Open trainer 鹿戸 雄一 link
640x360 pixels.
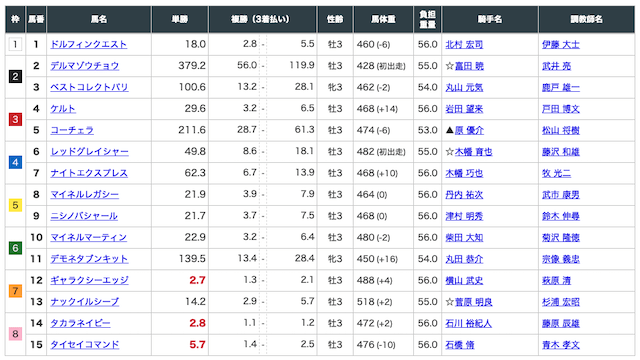pyautogui.click(x=561, y=87)
